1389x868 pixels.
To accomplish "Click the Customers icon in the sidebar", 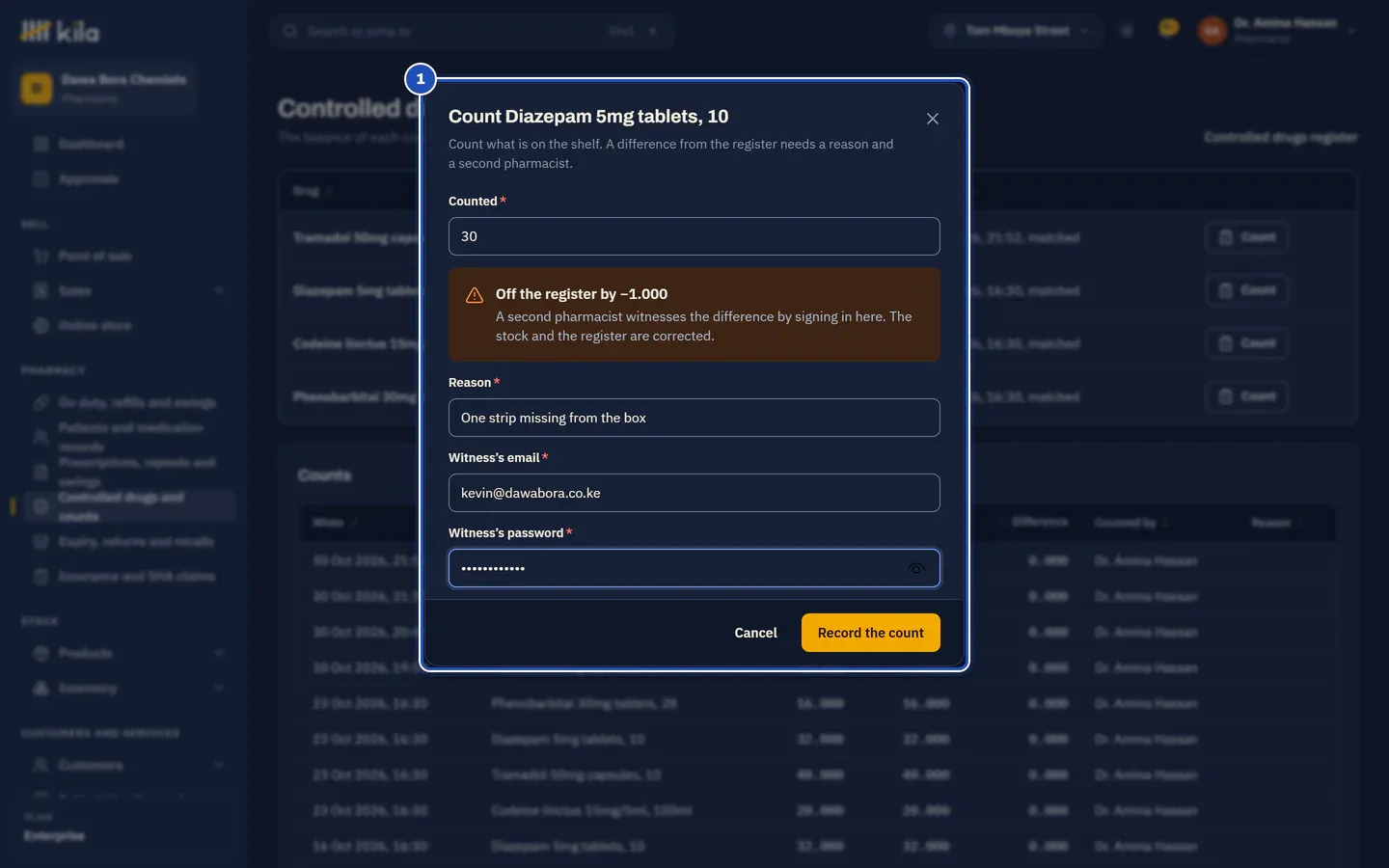I will [41, 766].
